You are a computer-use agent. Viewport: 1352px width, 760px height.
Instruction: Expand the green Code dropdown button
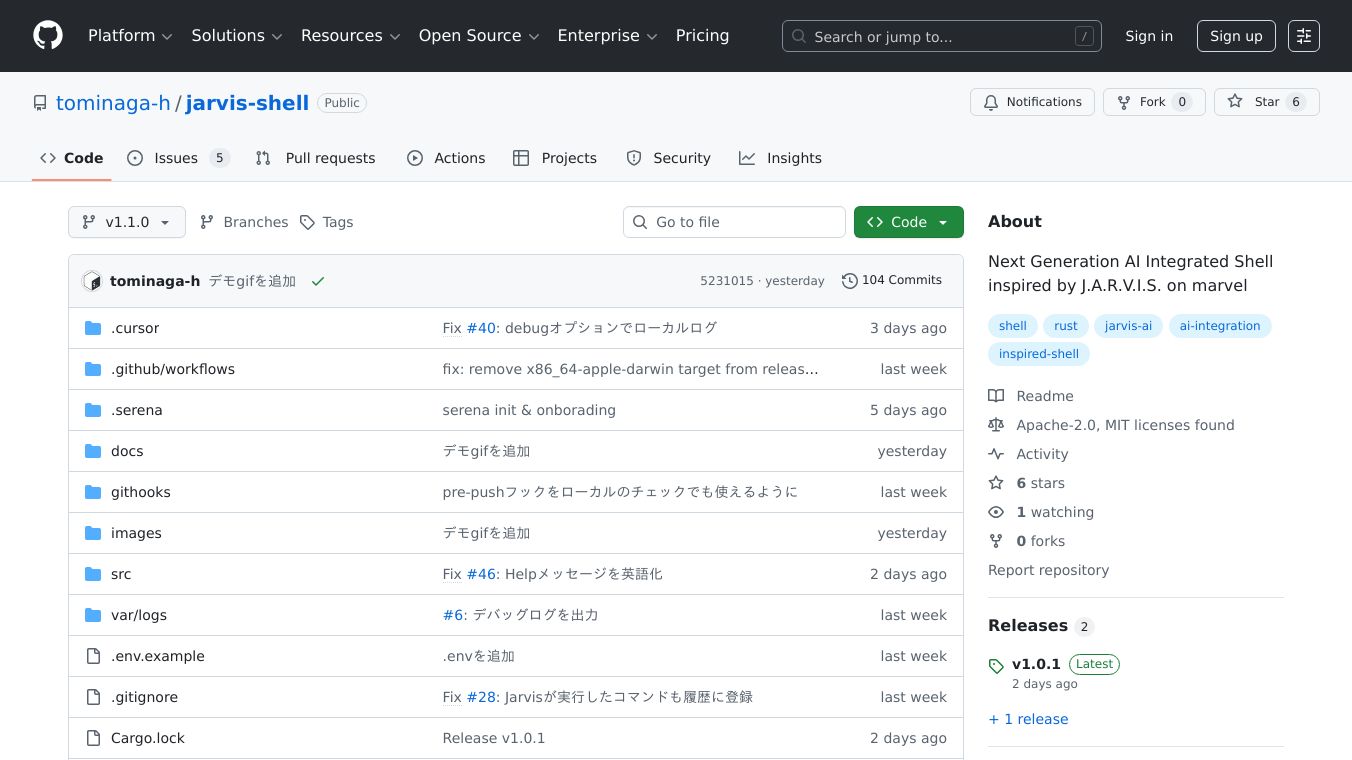point(908,222)
